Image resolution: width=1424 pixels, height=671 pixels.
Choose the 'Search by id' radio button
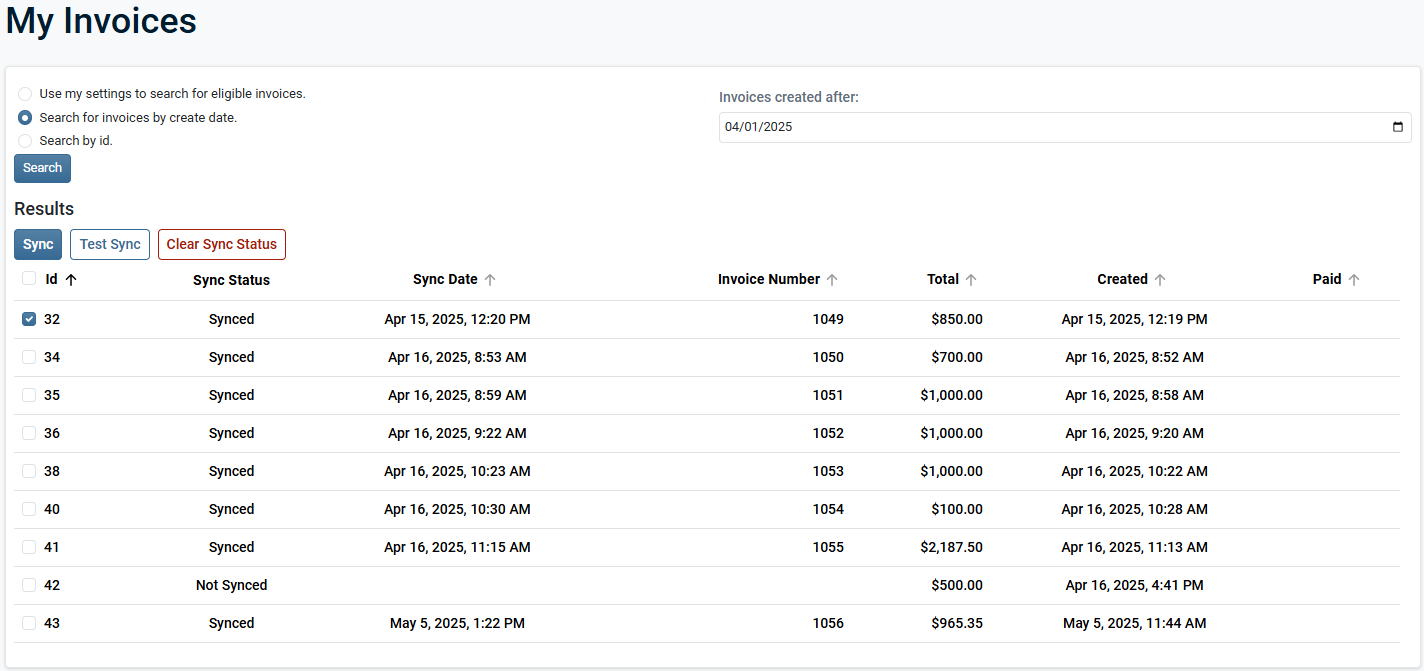click(25, 141)
